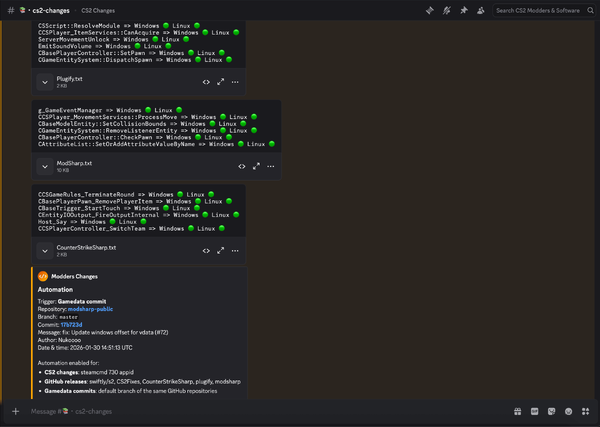Click the ModSharp.txt file name

(74, 163)
